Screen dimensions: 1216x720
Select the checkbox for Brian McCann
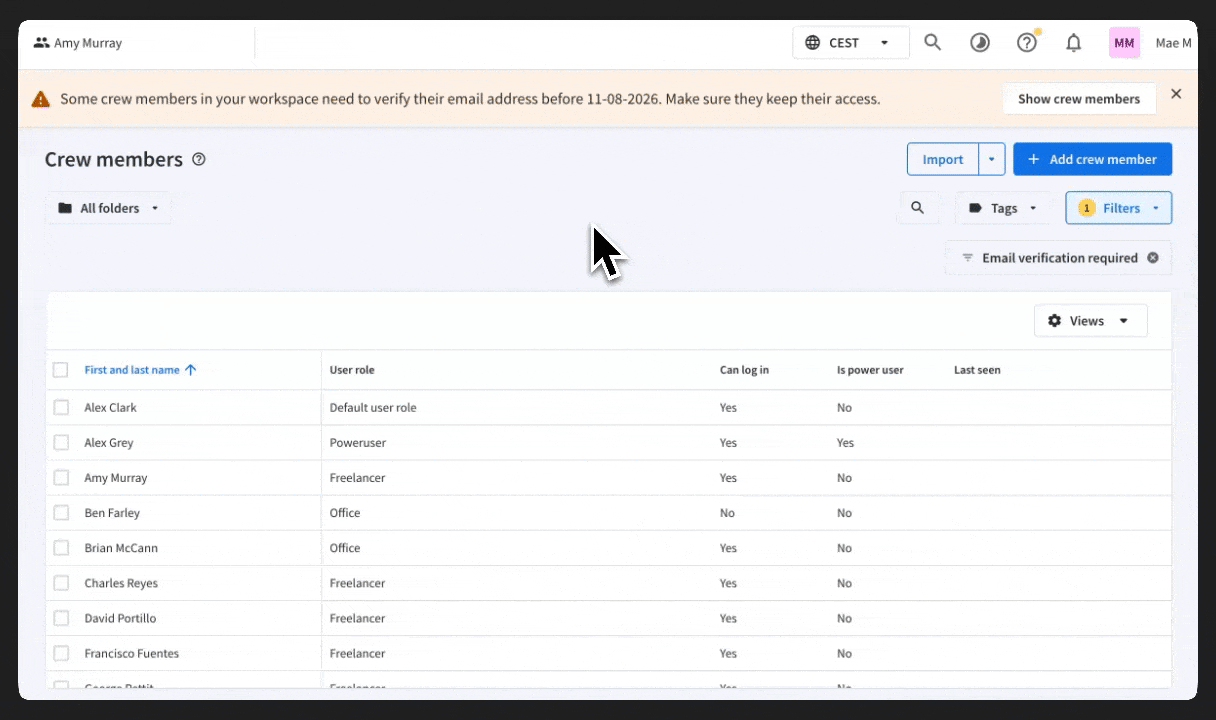coord(61,548)
